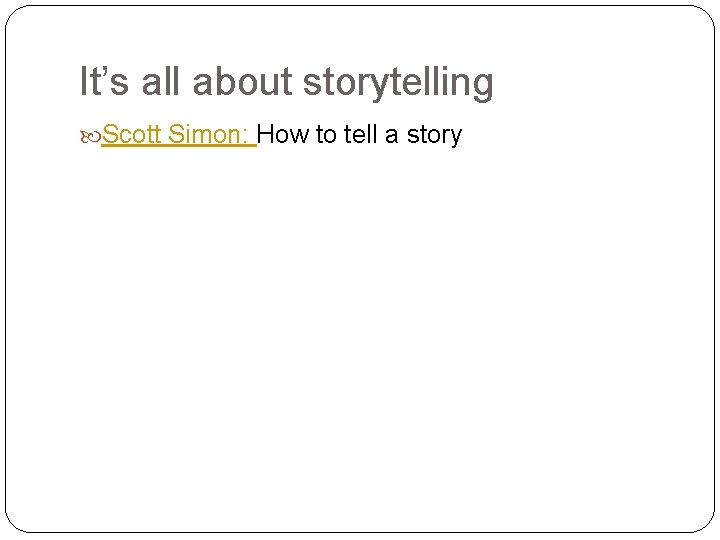720x540 pixels.
Task: Click the rounded slide border at the top edge
Action: tap(360, 6)
